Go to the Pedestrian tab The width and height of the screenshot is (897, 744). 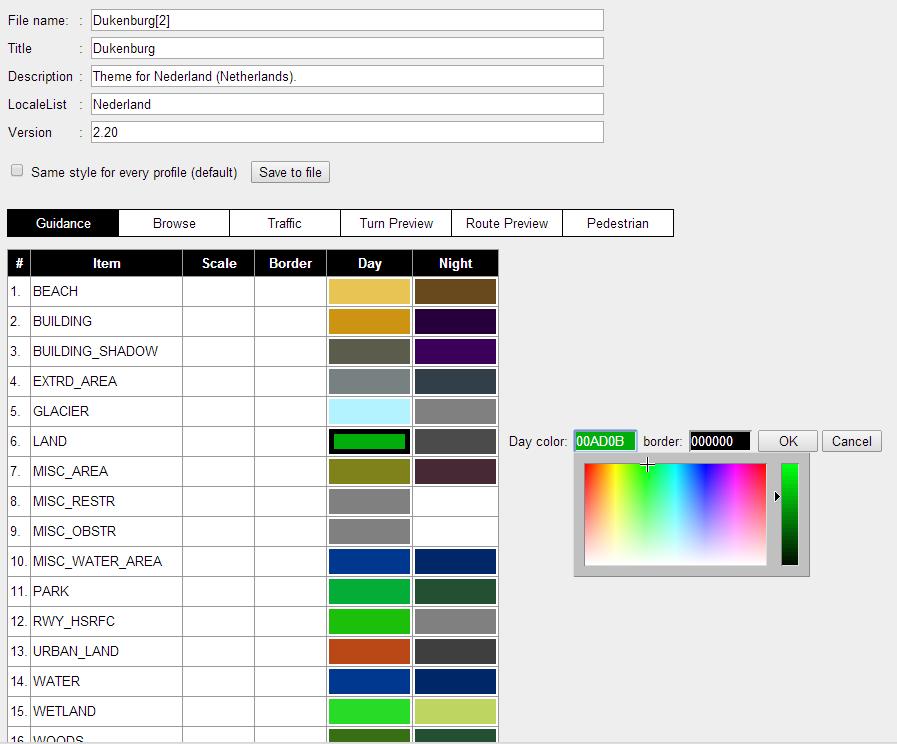[x=617, y=223]
